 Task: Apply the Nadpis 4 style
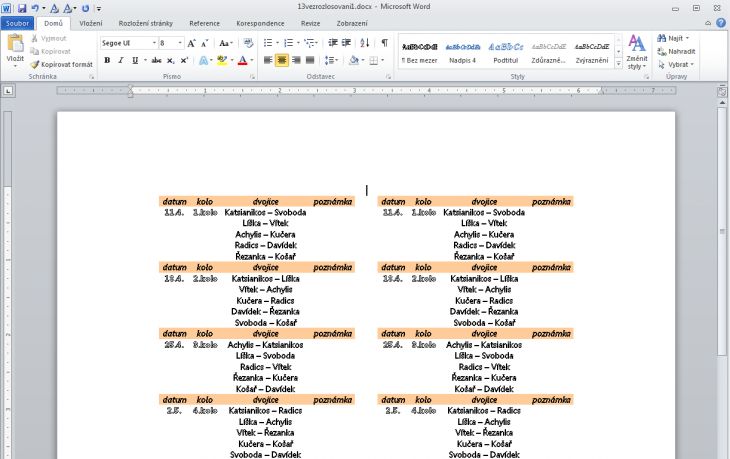[462, 53]
